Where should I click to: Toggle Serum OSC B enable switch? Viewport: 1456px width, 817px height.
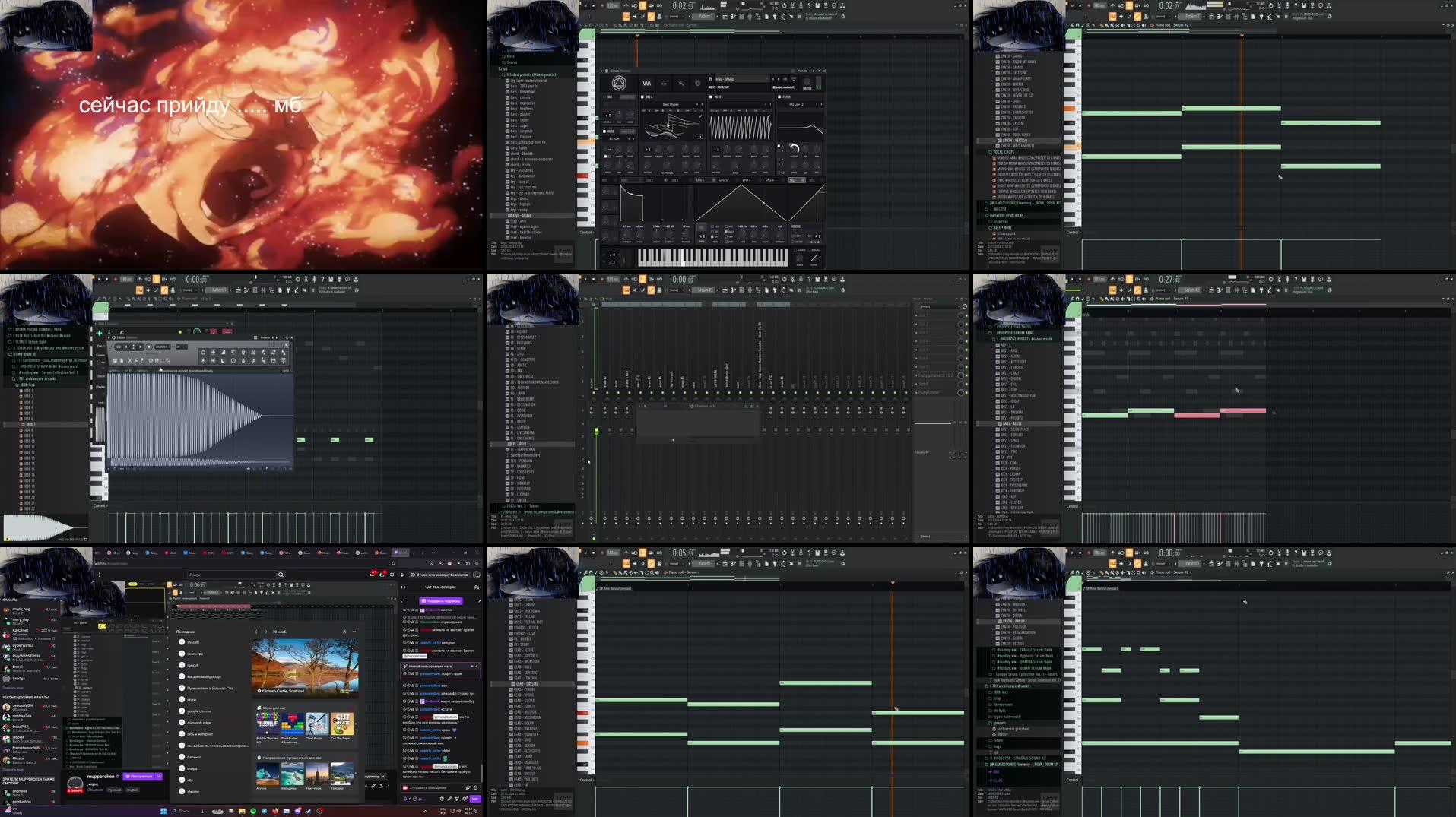point(711,97)
